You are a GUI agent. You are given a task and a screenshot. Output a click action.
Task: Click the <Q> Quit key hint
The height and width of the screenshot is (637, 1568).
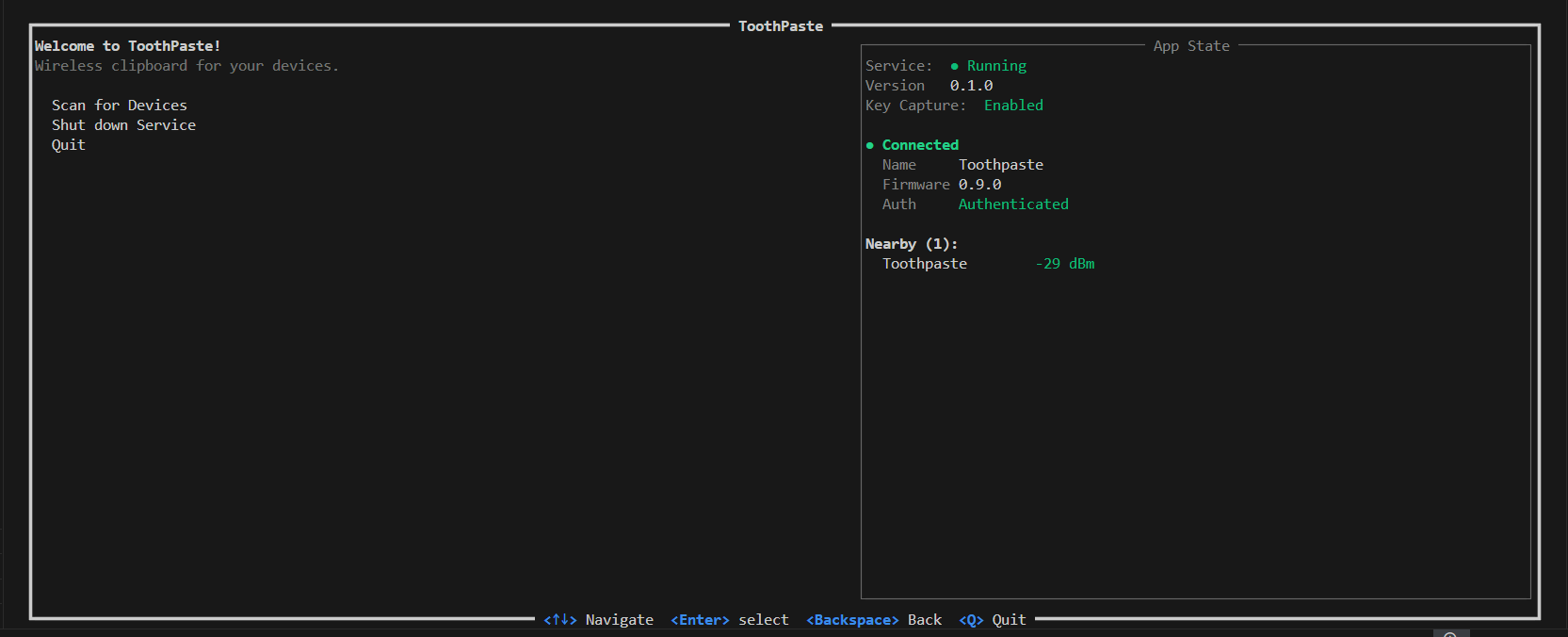(x=993, y=620)
